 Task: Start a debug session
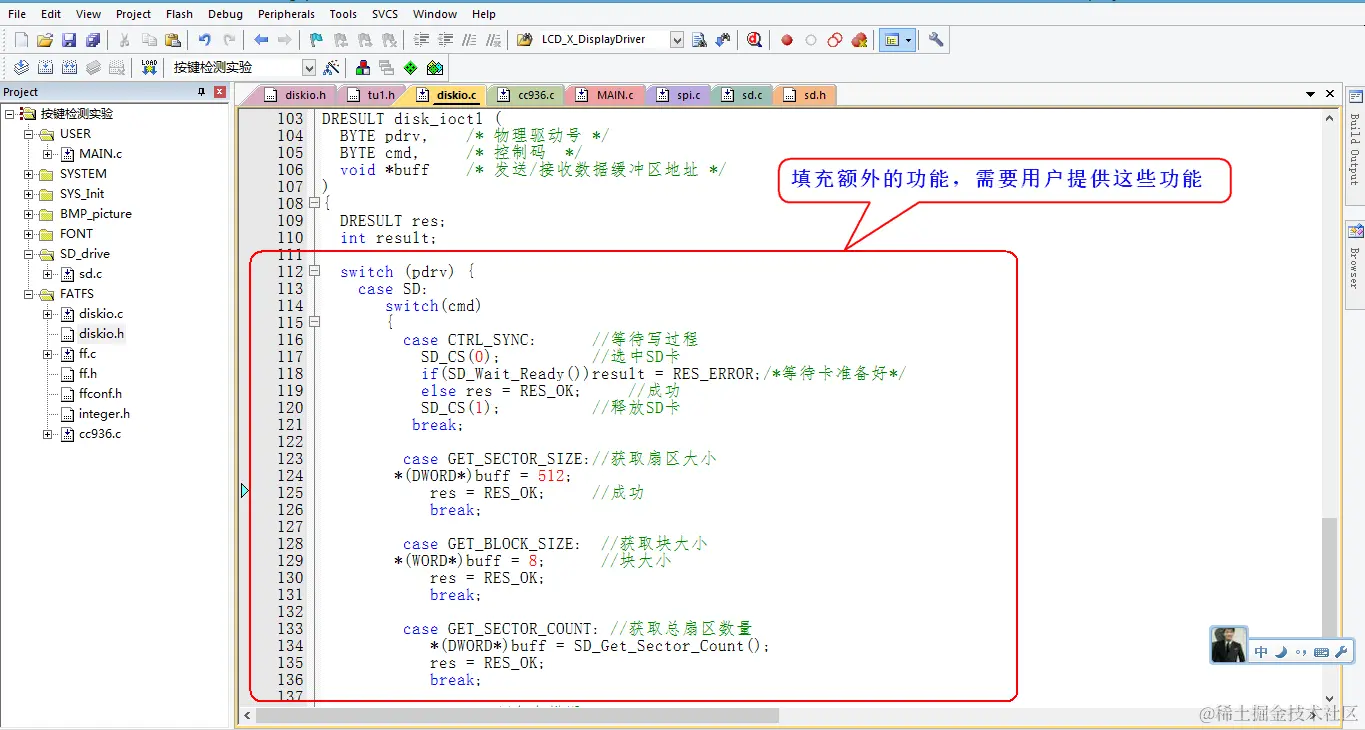point(753,40)
